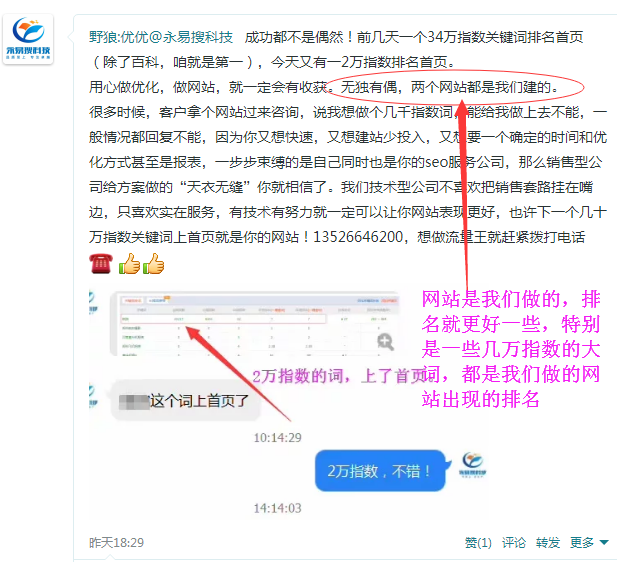Click the red telephone emoji icon

[101, 263]
